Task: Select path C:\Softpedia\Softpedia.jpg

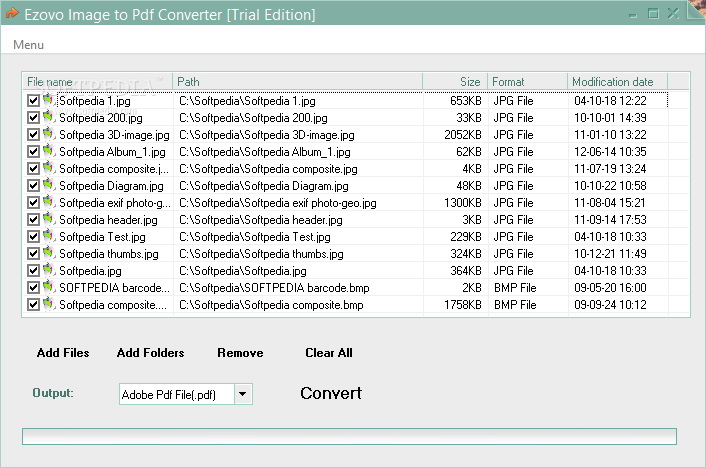Action: tap(243, 271)
